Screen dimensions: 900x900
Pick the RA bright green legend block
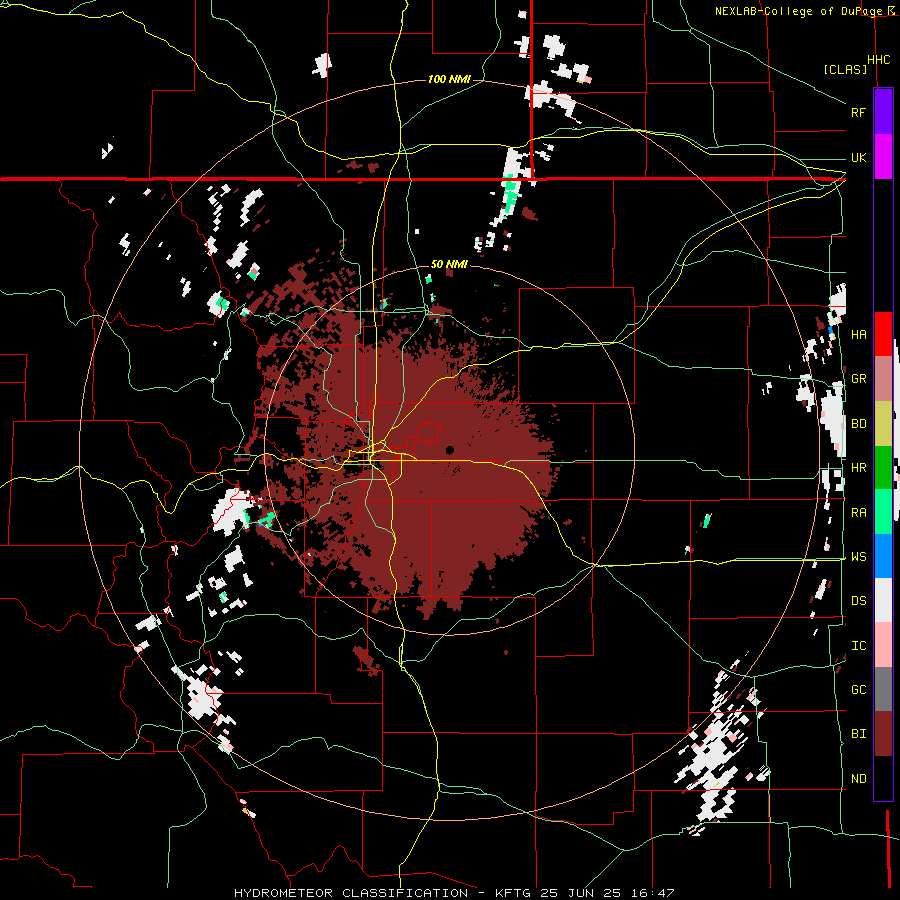(883, 512)
